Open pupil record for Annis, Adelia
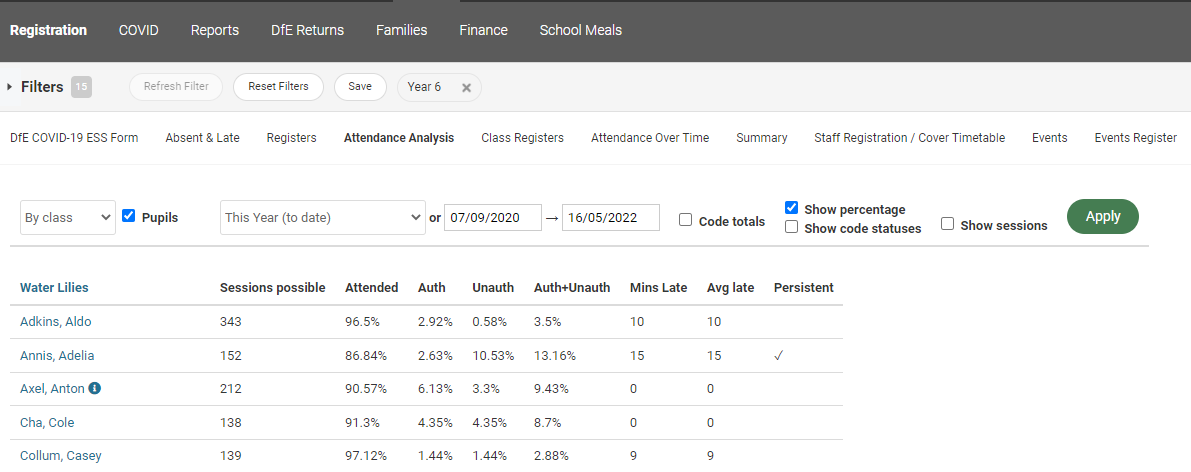The height and width of the screenshot is (472, 1191). pos(57,355)
